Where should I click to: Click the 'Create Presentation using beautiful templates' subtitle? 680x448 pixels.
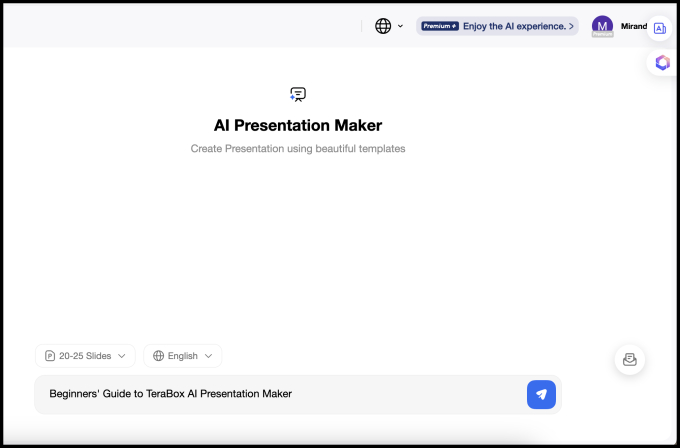coord(298,149)
